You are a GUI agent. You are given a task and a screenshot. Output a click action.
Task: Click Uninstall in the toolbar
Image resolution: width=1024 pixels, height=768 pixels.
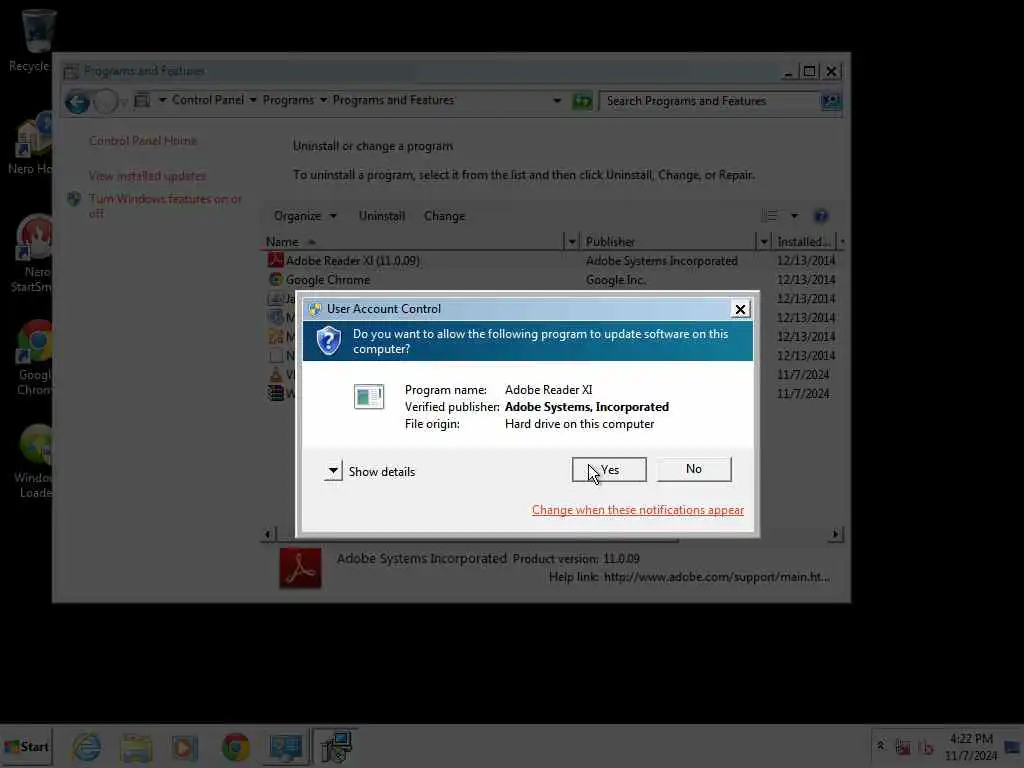pyautogui.click(x=382, y=216)
